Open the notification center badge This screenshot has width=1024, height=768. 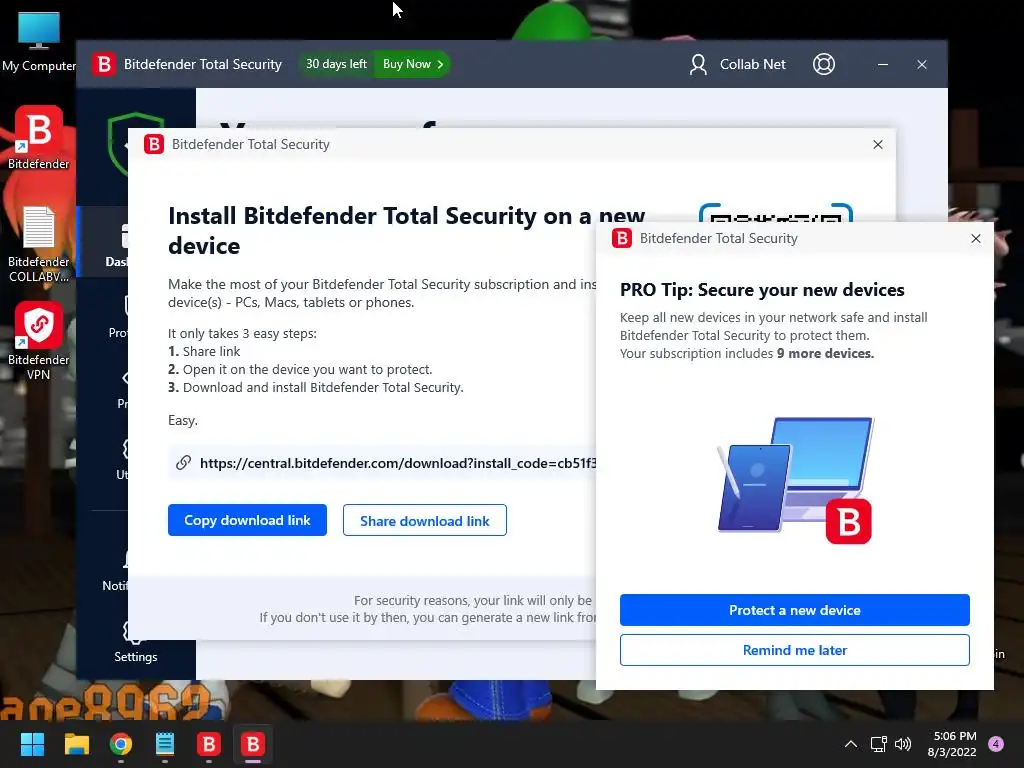pyautogui.click(x=996, y=744)
